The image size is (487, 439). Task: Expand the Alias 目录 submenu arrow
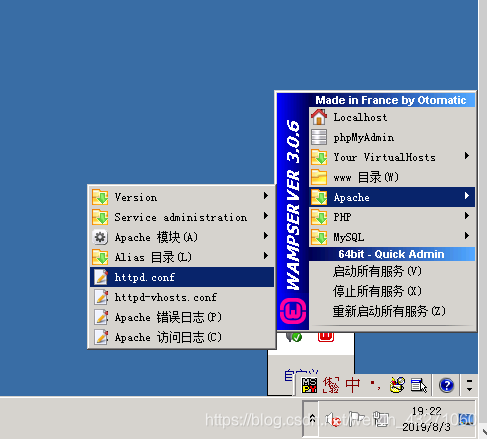(x=266, y=256)
